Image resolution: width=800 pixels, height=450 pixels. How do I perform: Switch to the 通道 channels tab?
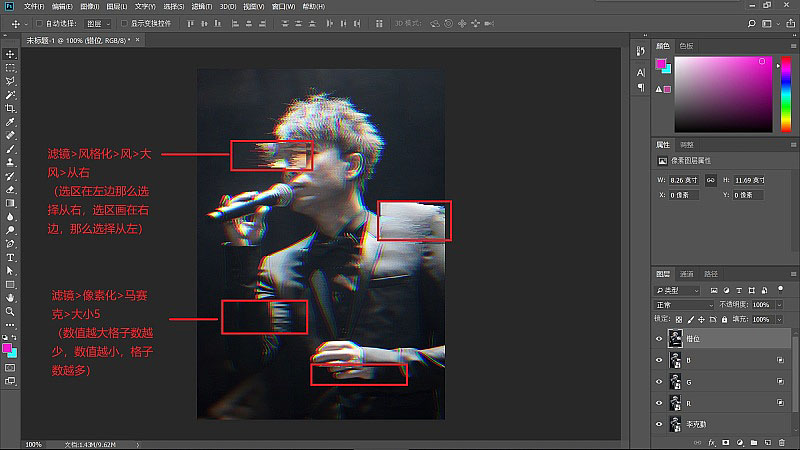point(686,274)
